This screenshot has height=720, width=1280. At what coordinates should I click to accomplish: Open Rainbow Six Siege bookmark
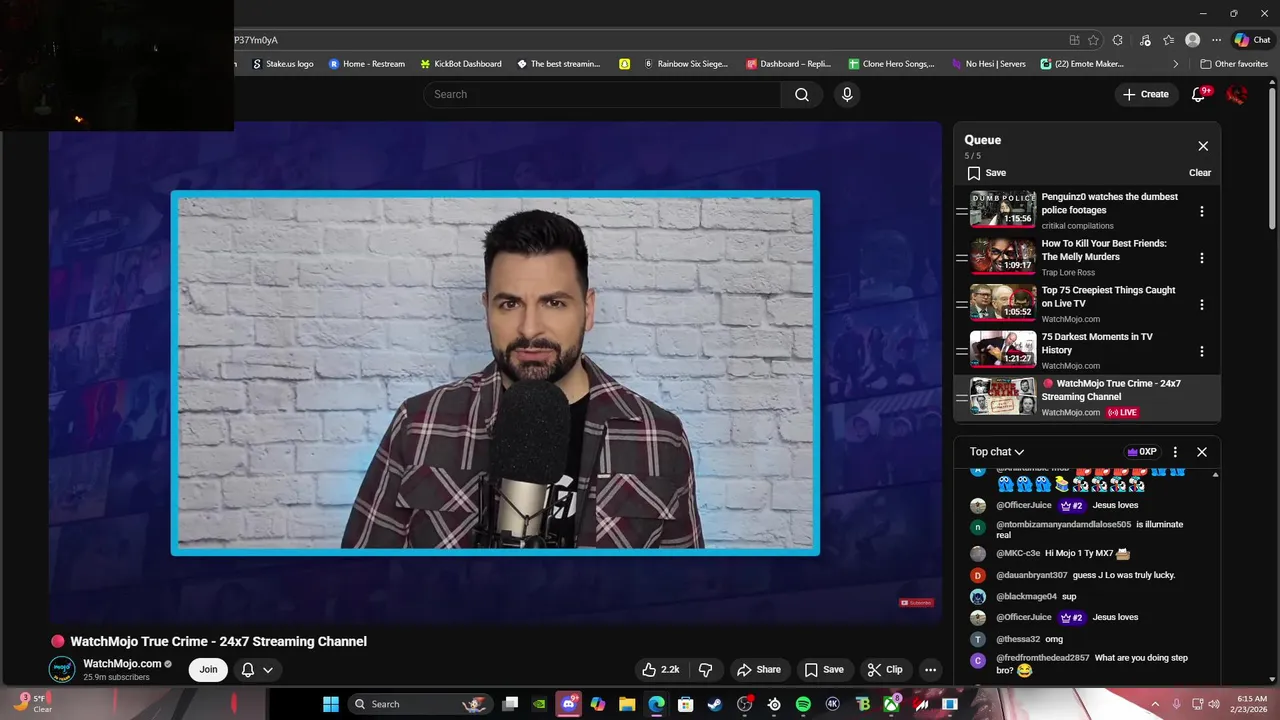(685, 64)
